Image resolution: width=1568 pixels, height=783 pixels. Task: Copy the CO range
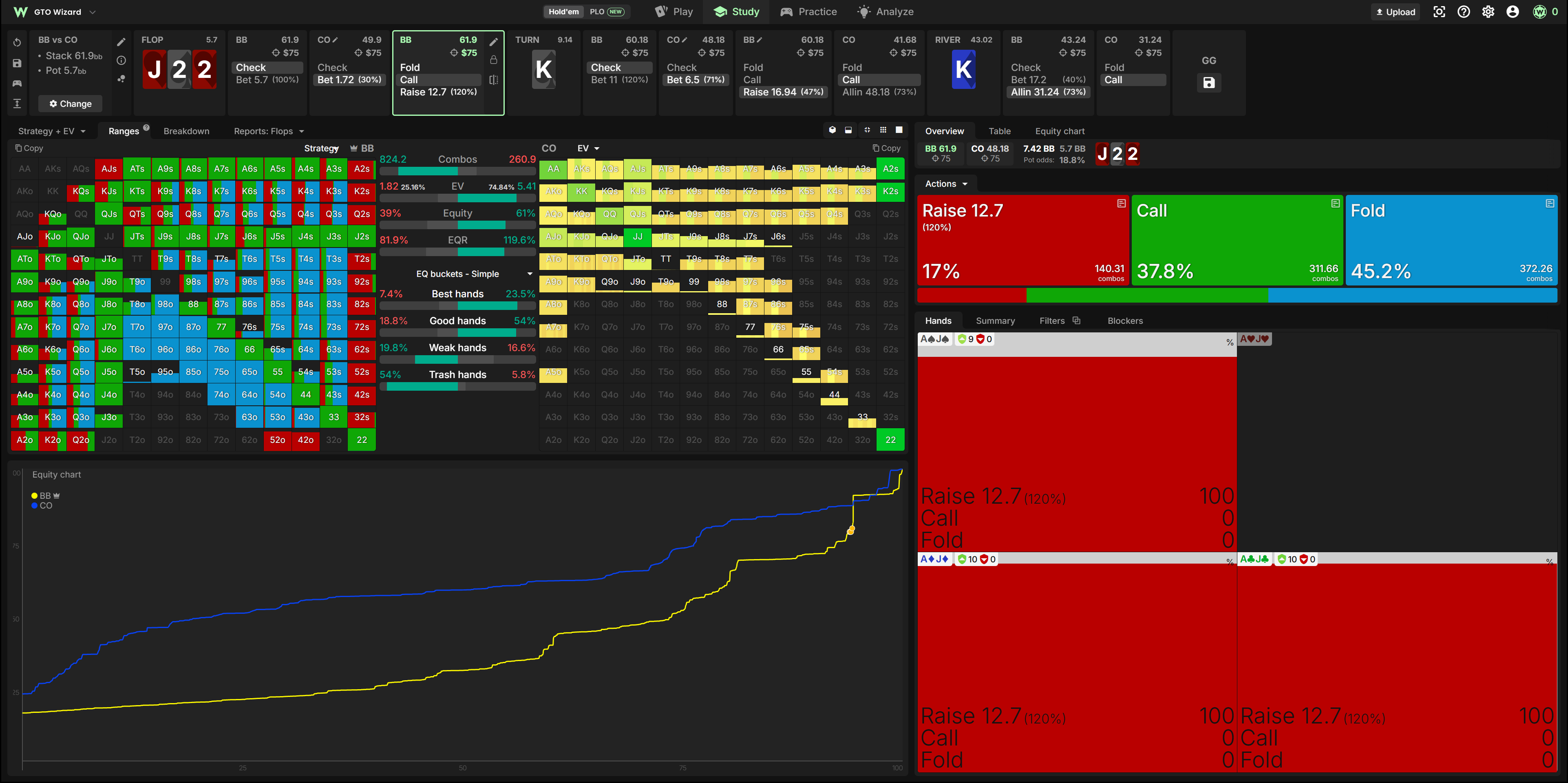(x=886, y=148)
